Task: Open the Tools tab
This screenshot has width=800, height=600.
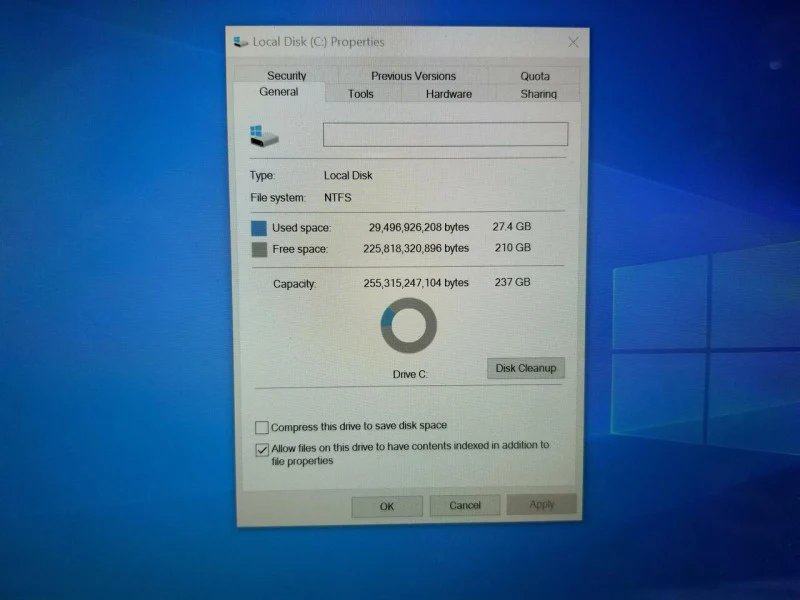Action: coord(361,94)
